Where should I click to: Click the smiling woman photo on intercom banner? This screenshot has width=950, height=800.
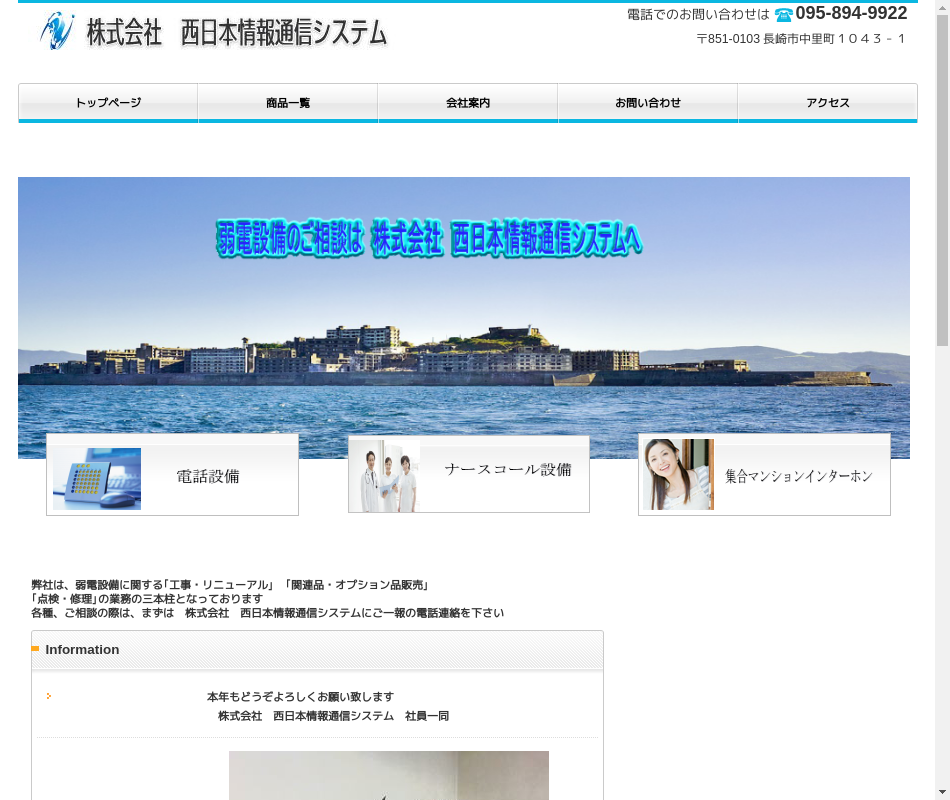(678, 475)
